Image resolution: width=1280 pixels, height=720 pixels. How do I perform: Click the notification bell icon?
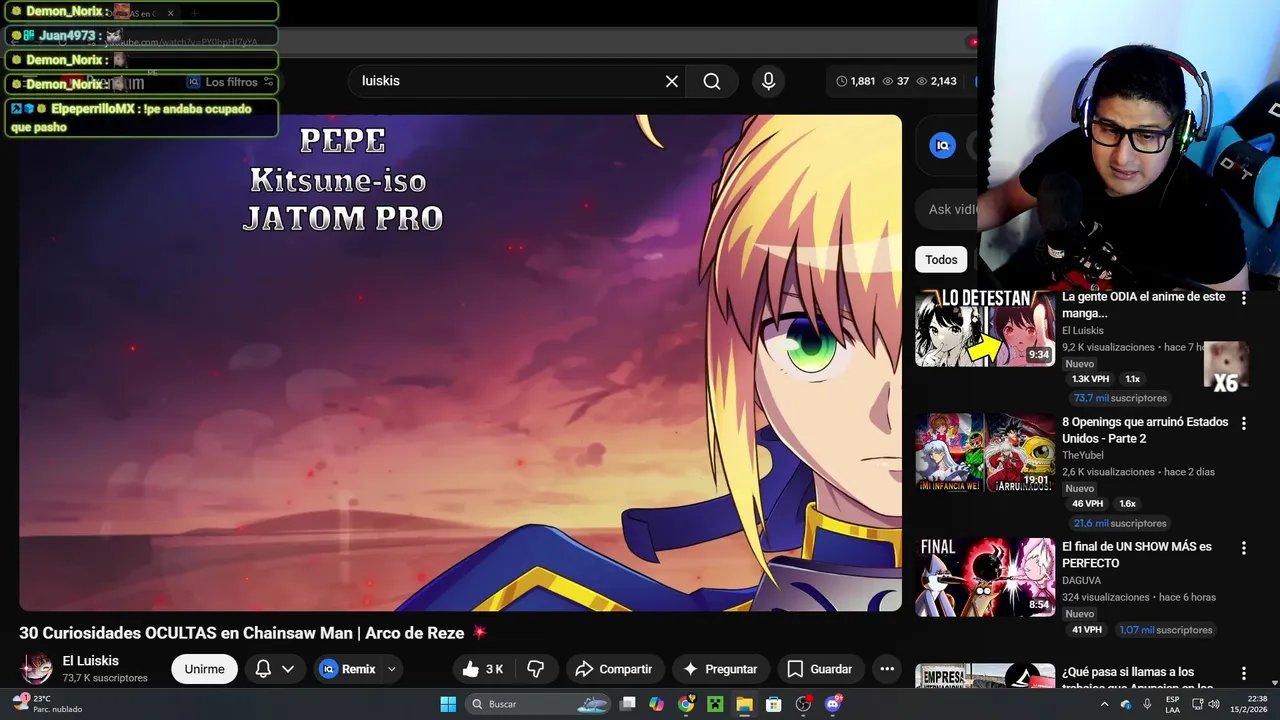pyautogui.click(x=263, y=669)
